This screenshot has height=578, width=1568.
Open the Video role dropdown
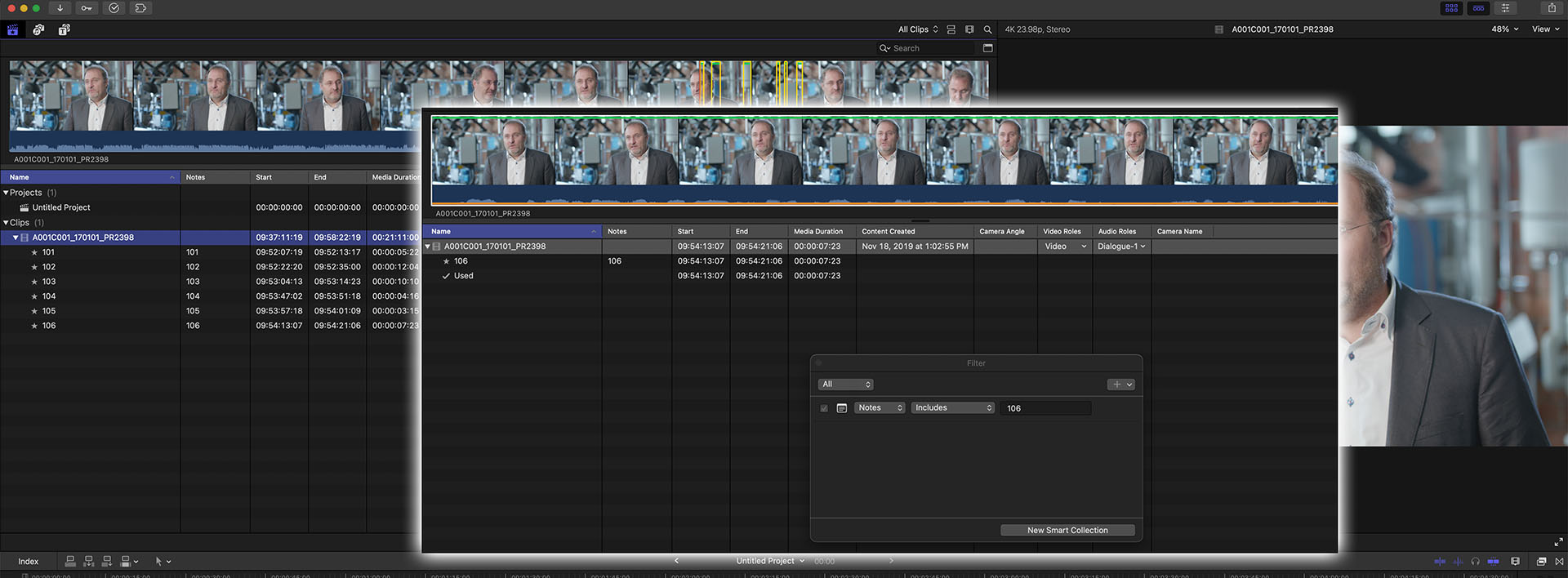pos(1065,247)
